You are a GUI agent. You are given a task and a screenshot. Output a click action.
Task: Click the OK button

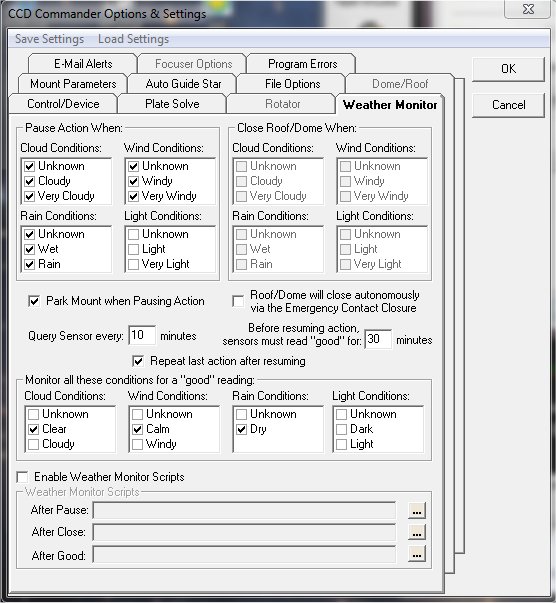coord(508,69)
